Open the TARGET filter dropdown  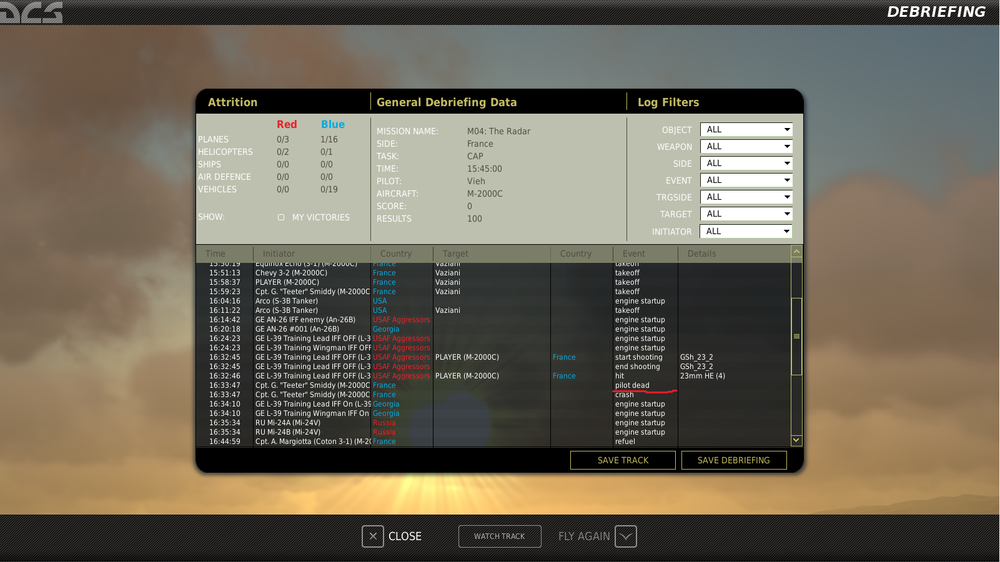tap(746, 214)
